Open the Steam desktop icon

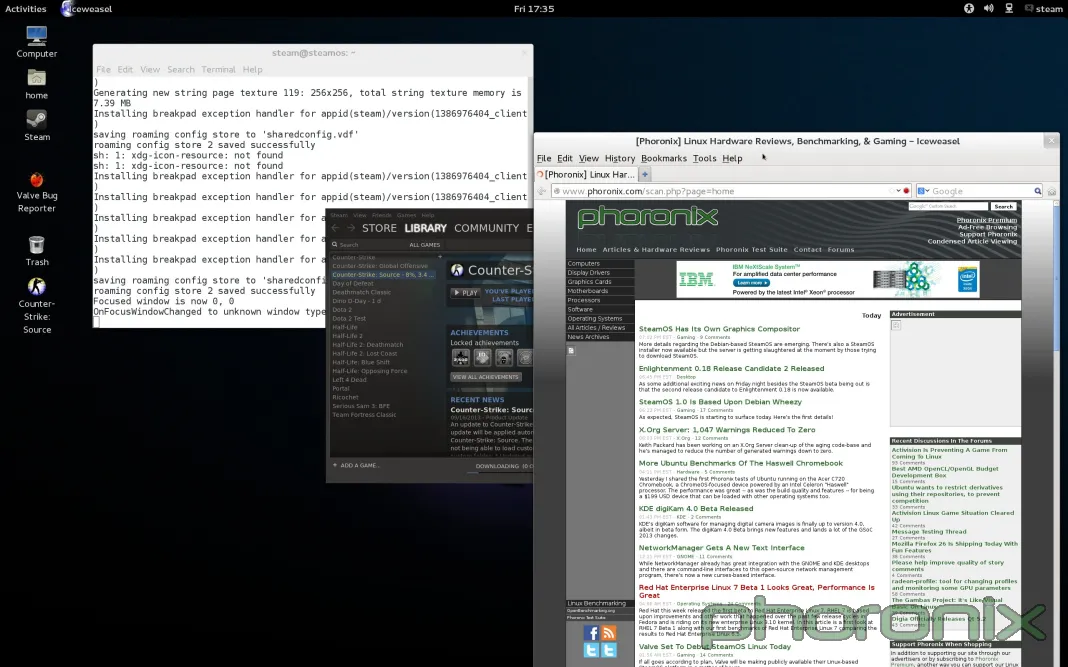click(x=37, y=120)
